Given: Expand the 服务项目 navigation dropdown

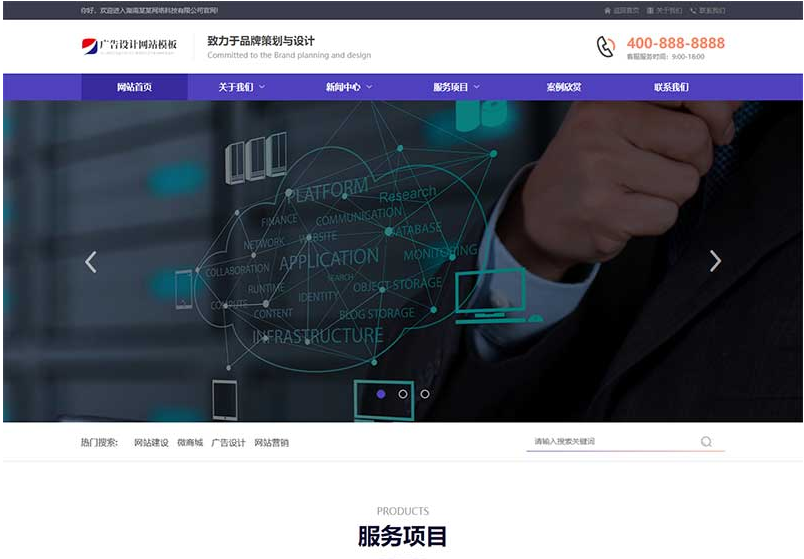Looking at the screenshot, I should (456, 87).
